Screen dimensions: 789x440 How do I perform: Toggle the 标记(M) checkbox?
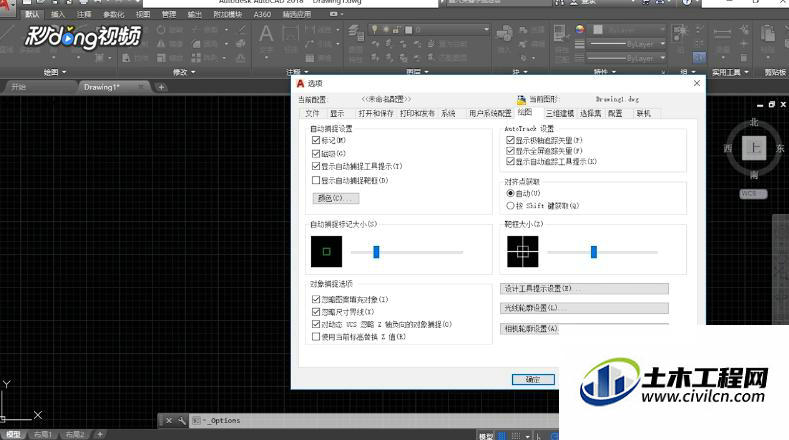(316, 140)
